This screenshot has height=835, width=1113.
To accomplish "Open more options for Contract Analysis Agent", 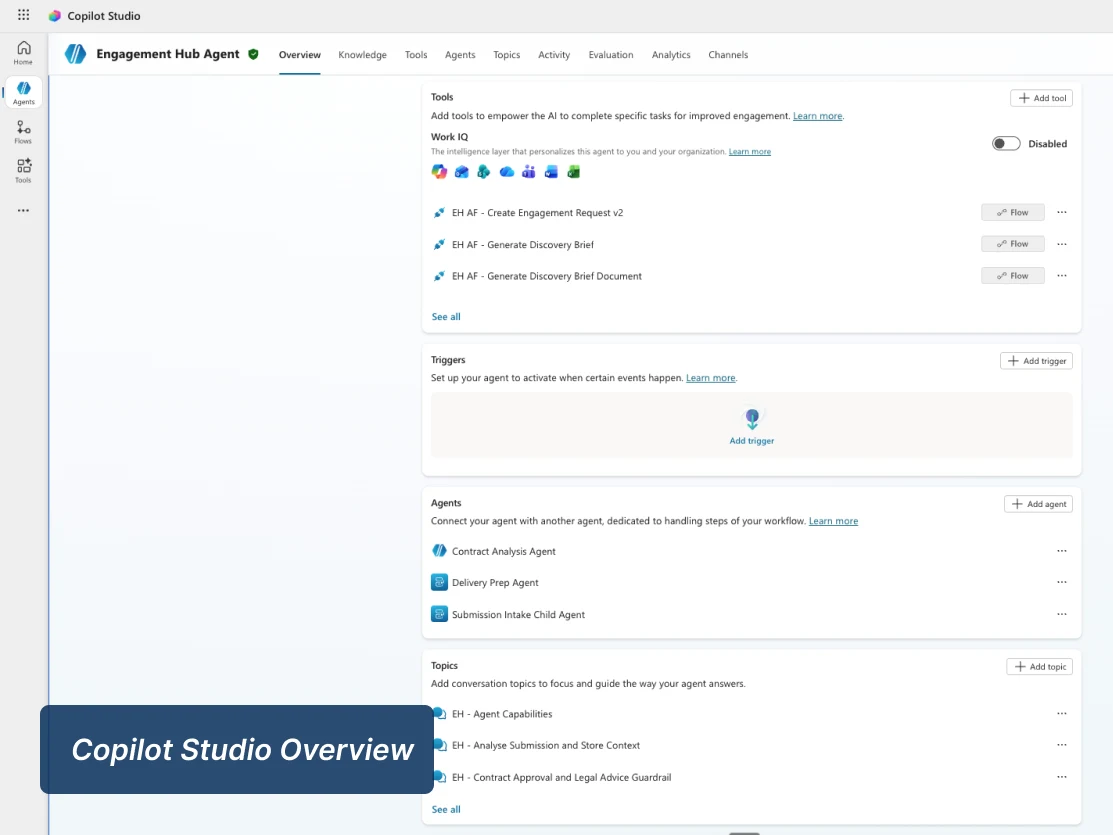I will click(x=1062, y=551).
